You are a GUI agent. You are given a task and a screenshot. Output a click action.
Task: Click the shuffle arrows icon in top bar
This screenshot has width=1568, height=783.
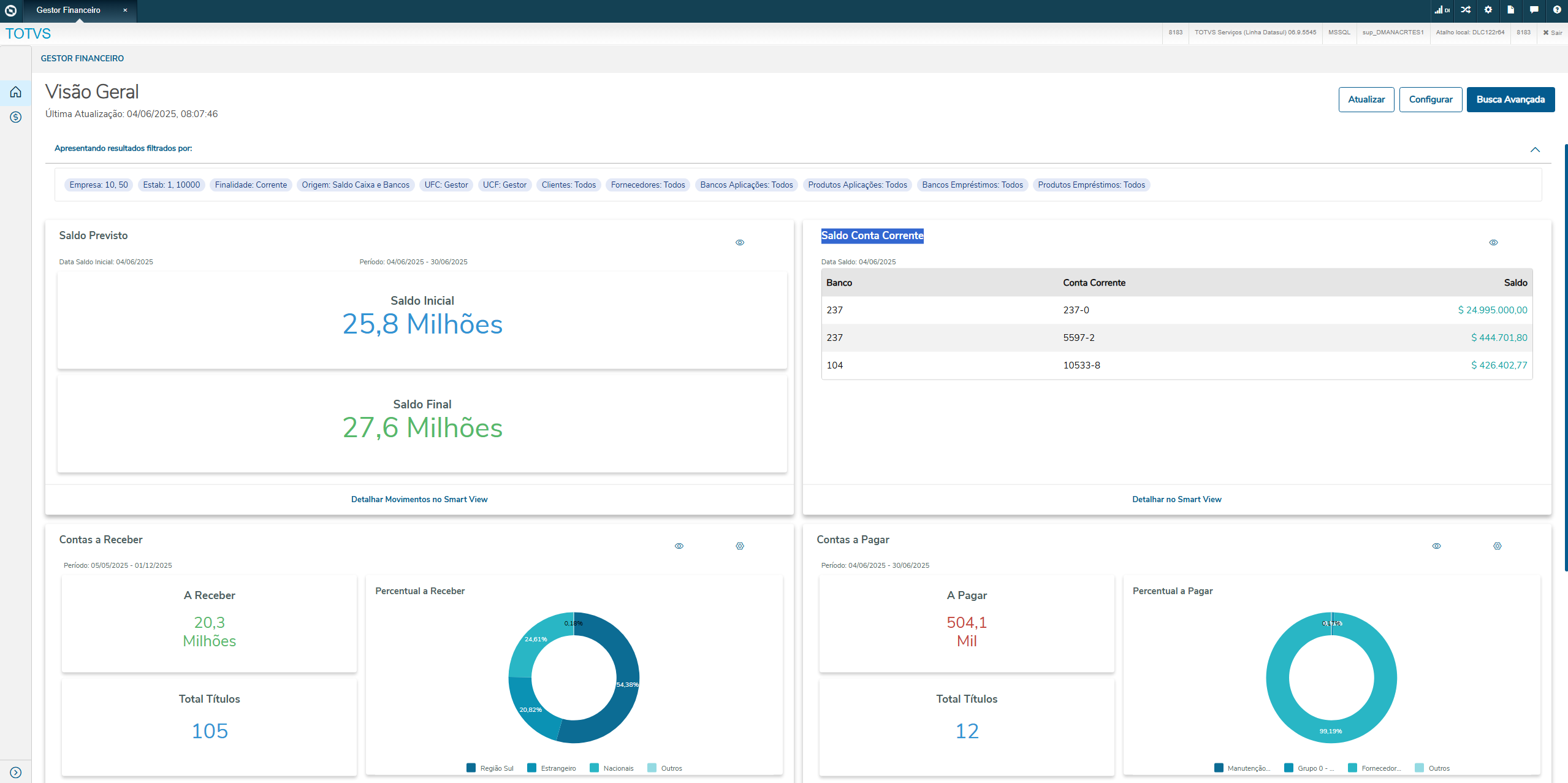click(x=1466, y=10)
